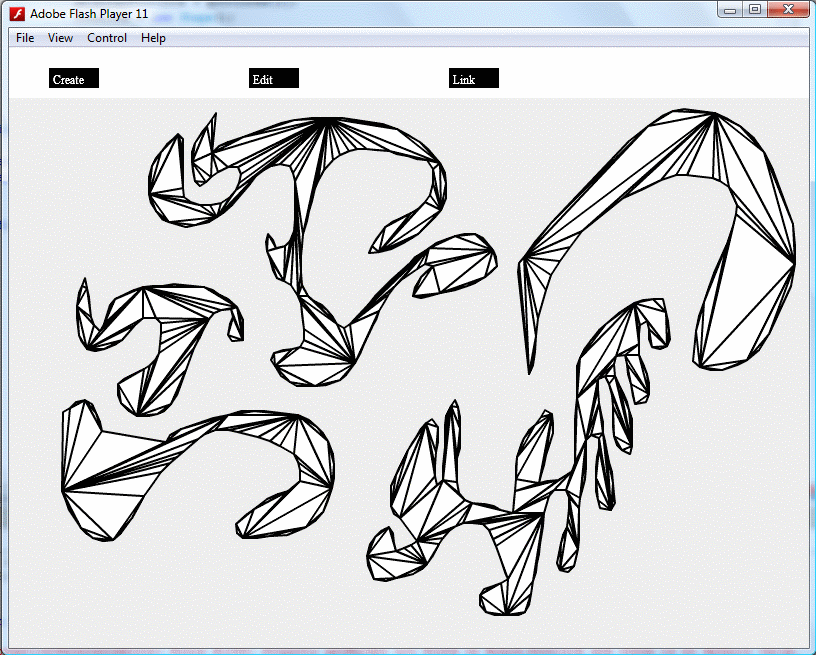The width and height of the screenshot is (816, 655).
Task: Click the fan vertex atop the central polygon
Action: tap(327, 120)
